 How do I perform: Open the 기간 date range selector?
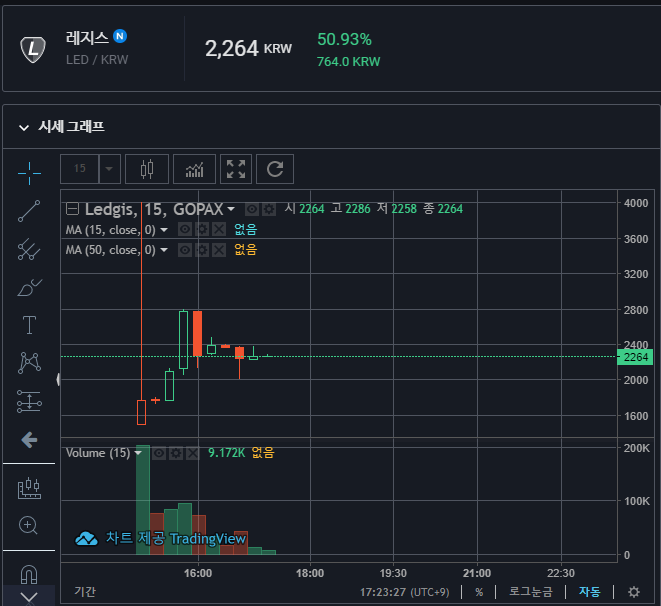point(85,592)
